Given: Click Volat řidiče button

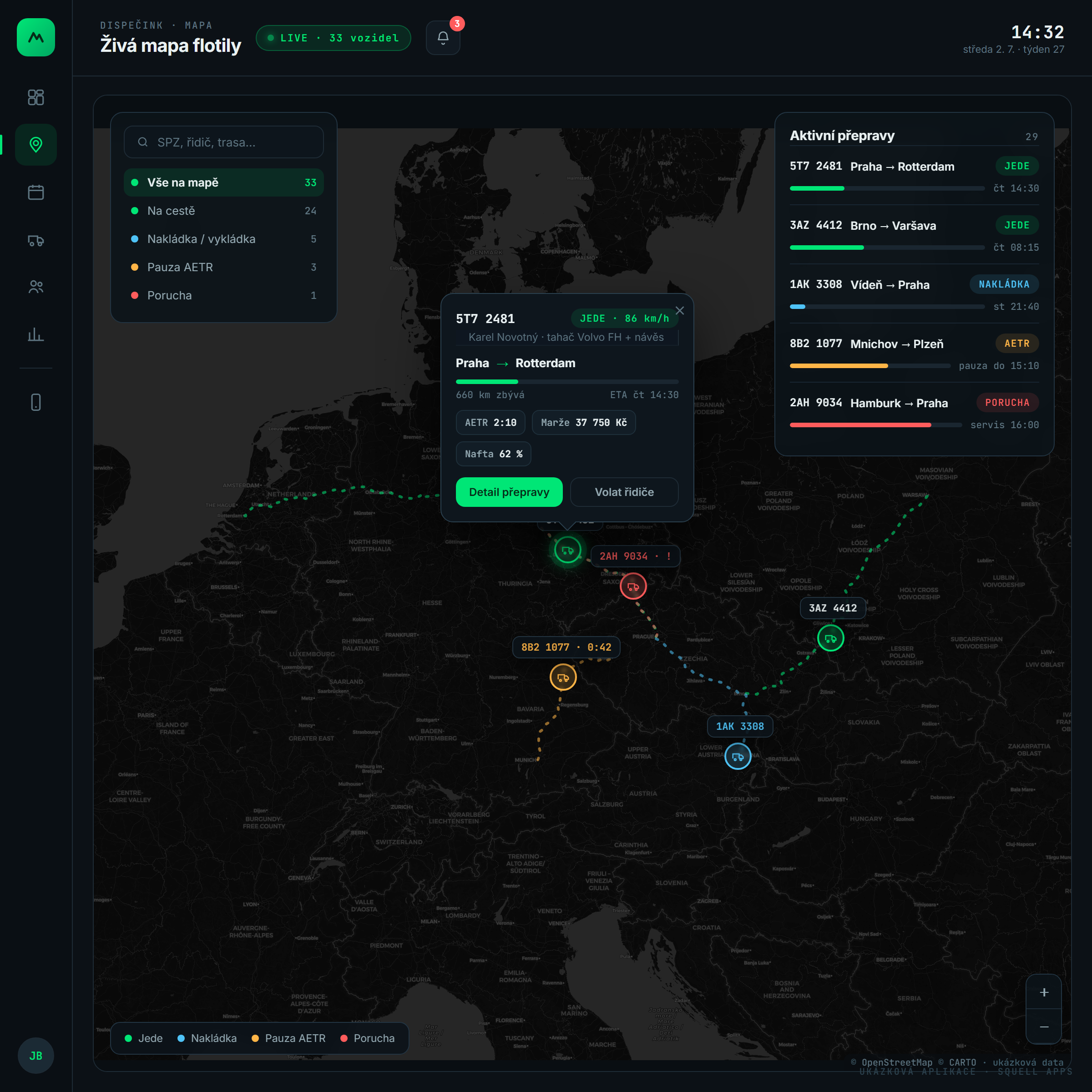Looking at the screenshot, I should pos(624,492).
